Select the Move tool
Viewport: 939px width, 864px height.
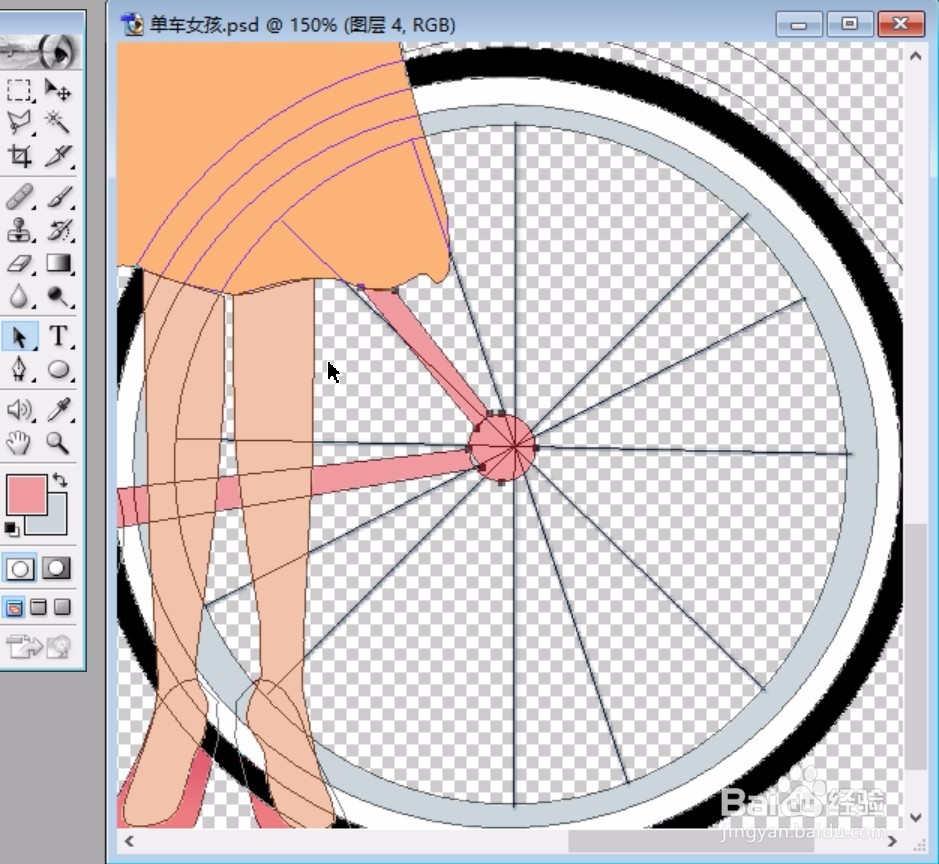pos(58,90)
